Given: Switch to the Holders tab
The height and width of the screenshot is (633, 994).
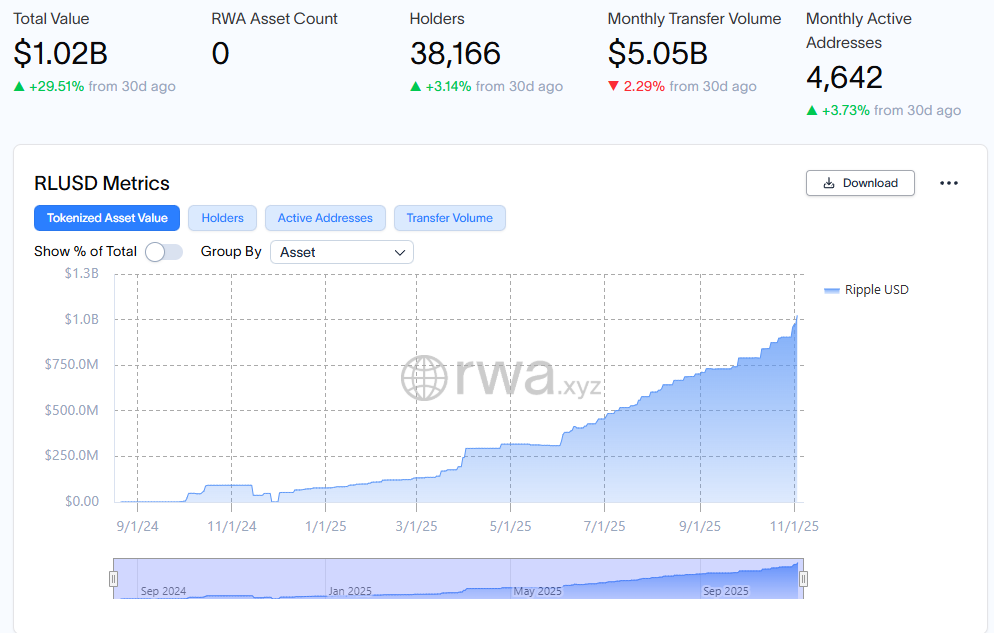Looking at the screenshot, I should tap(222, 218).
